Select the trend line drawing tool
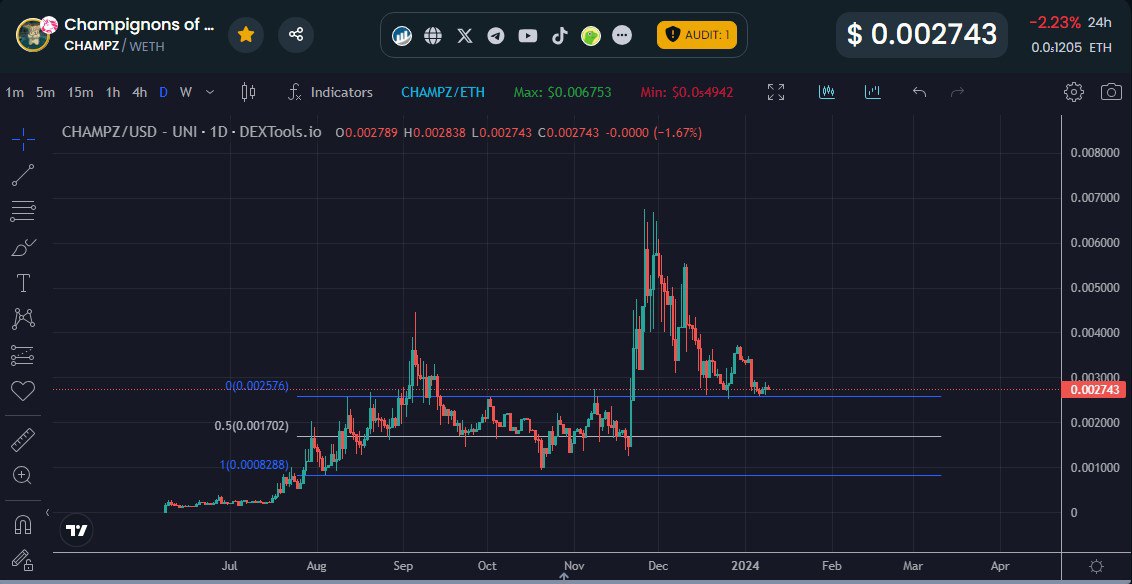 pyautogui.click(x=23, y=175)
